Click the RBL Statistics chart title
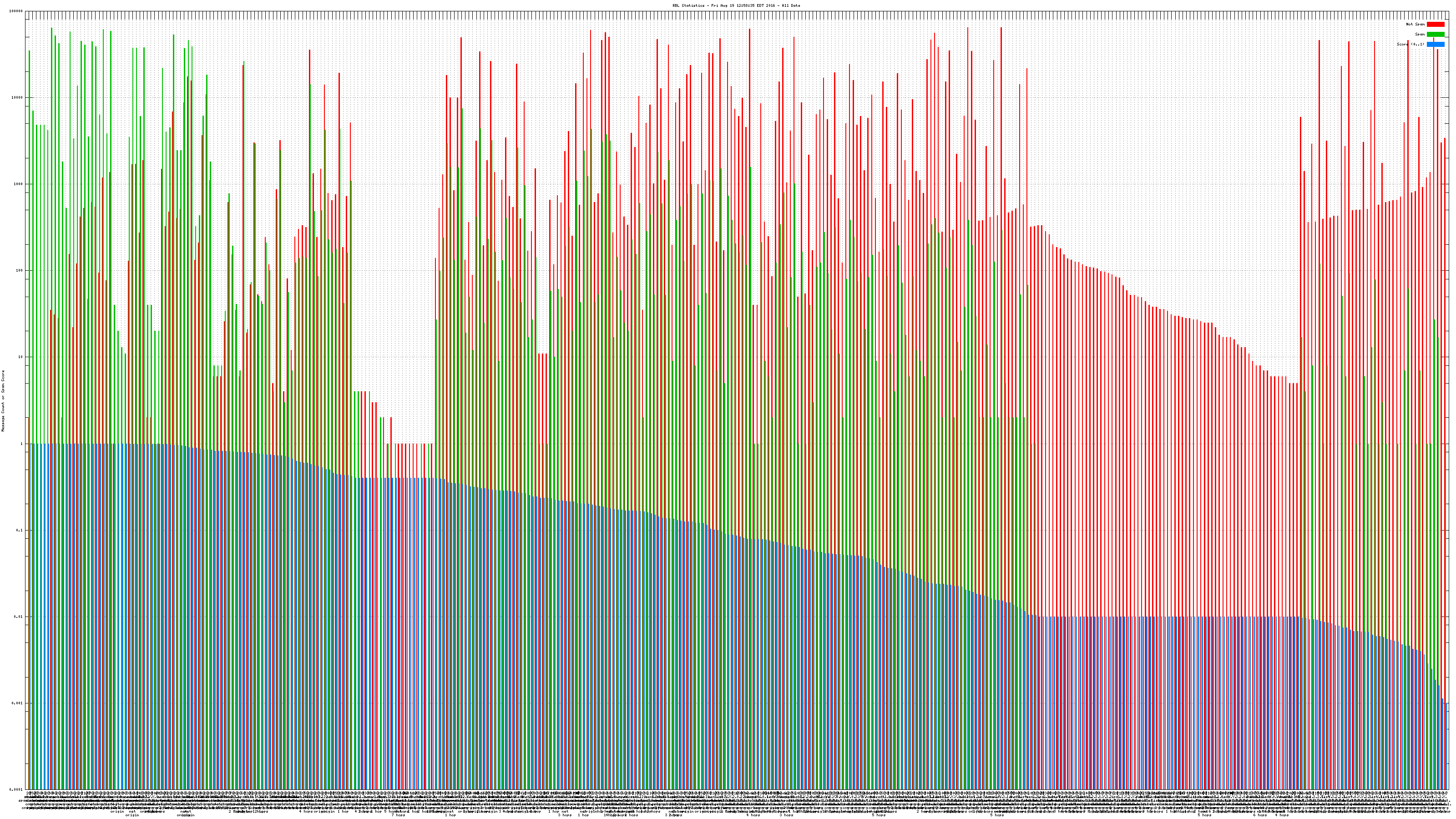This screenshot has height=819, width=1456. coord(736,5)
